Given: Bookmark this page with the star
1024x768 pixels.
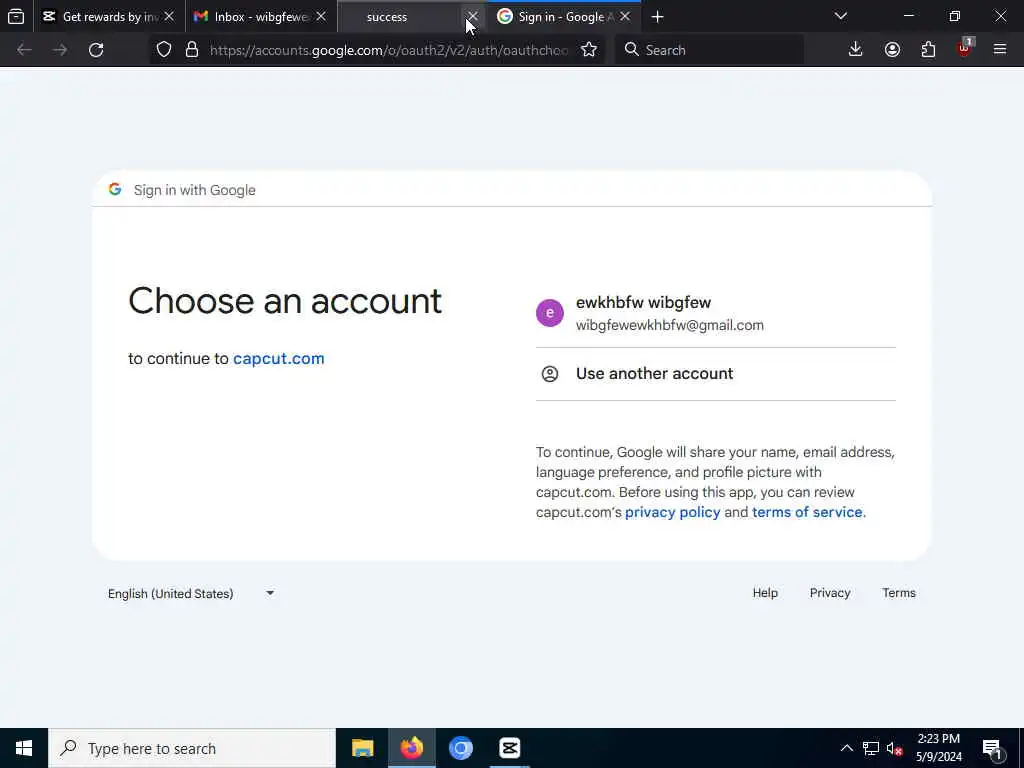Looking at the screenshot, I should (589, 50).
